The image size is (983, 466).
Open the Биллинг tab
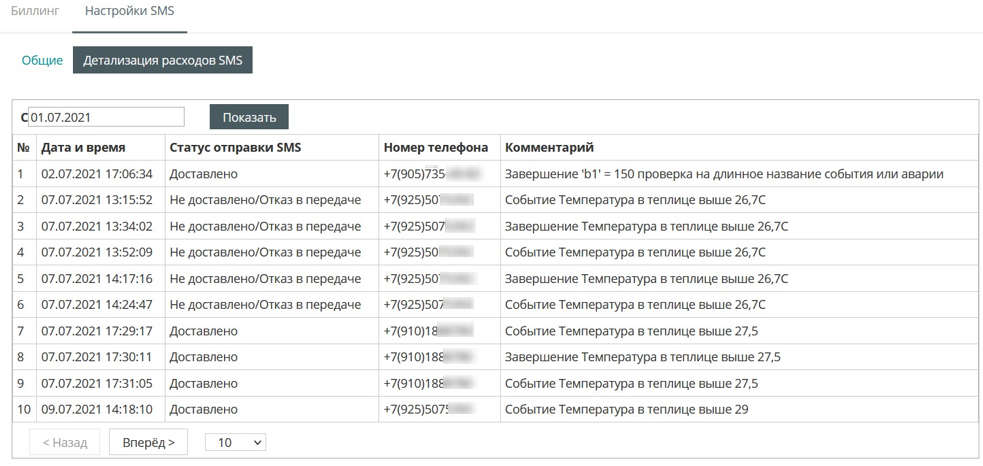[x=35, y=11]
